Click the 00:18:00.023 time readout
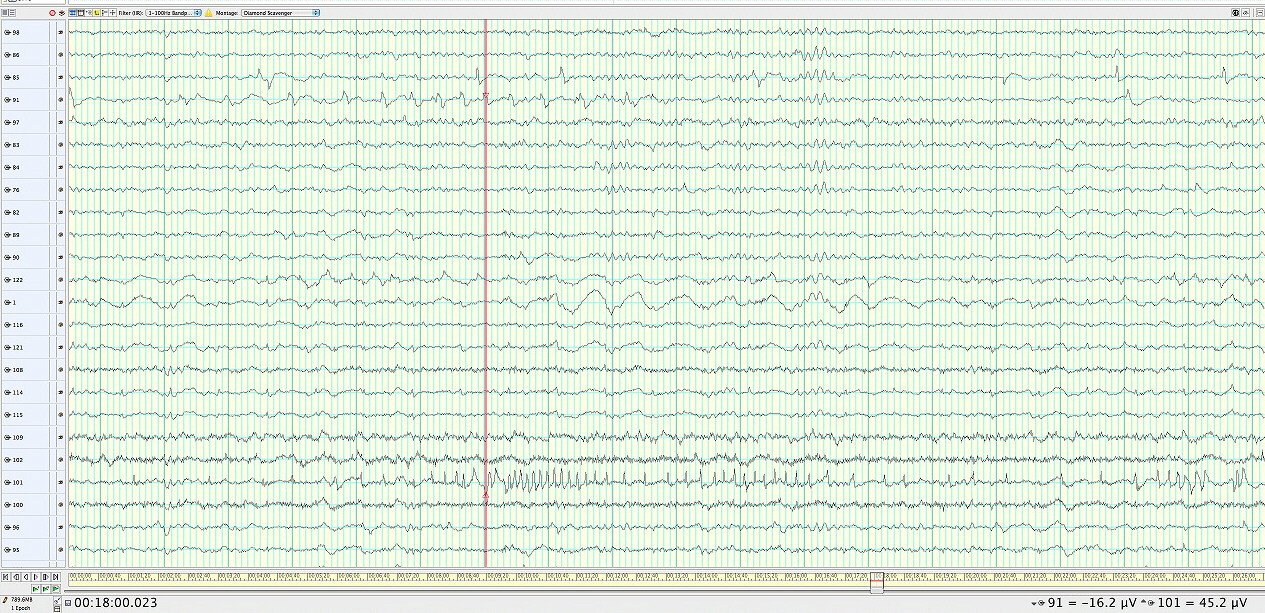 (115, 603)
